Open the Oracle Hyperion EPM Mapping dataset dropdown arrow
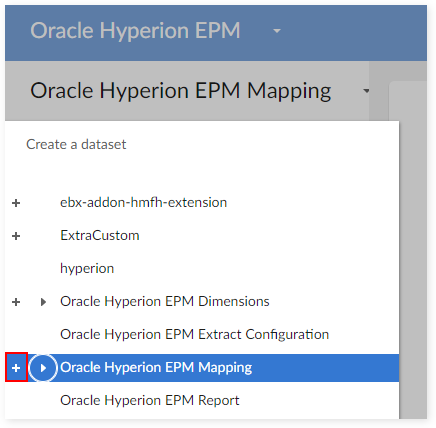 coord(366,91)
